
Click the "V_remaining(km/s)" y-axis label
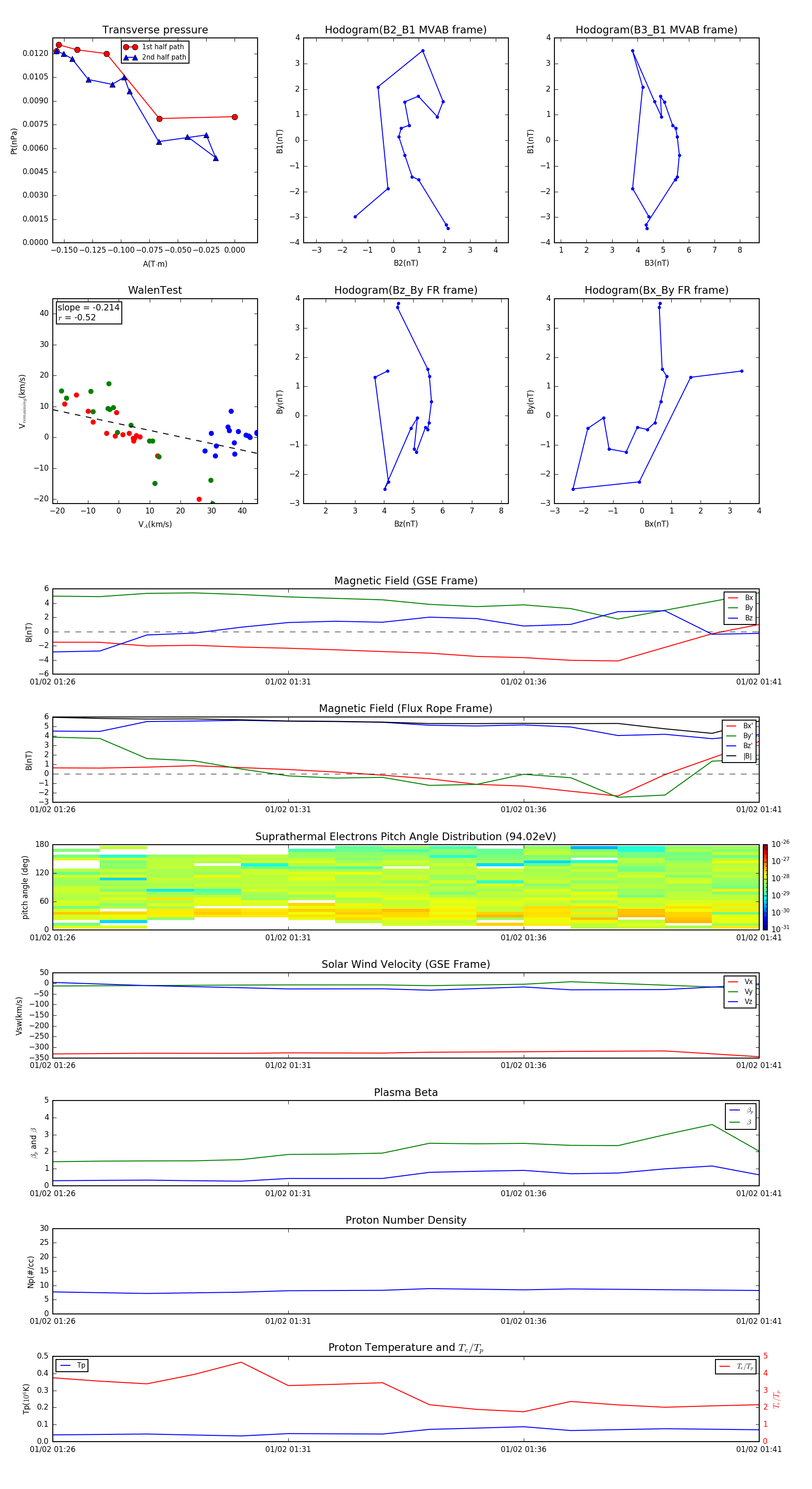(23, 401)
